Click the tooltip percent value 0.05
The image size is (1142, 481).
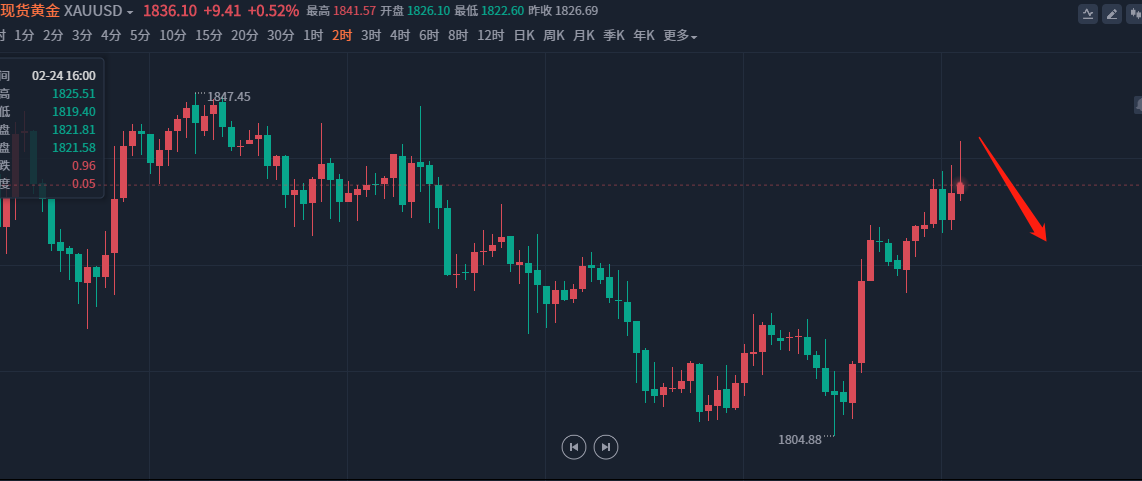[84, 184]
